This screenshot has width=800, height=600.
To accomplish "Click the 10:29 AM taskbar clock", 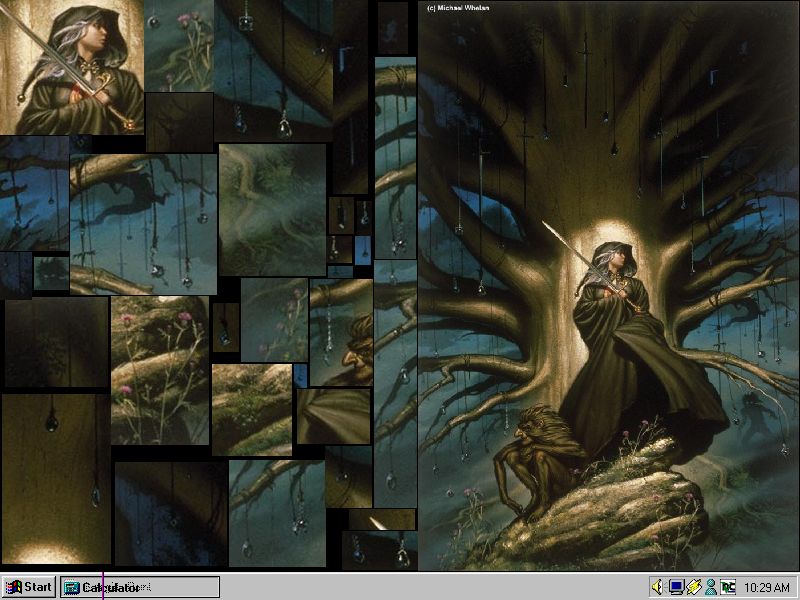I will pyautogui.click(x=767, y=587).
